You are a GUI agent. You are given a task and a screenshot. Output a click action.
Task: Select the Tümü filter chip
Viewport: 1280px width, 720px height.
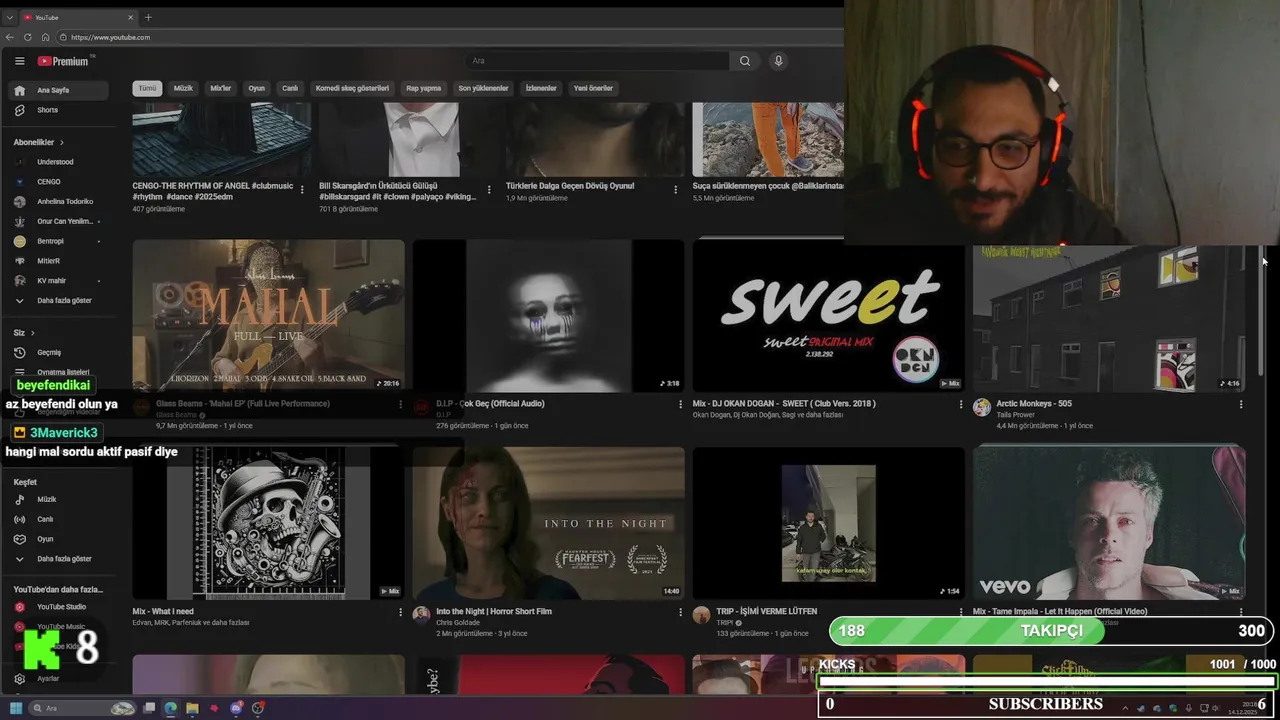coord(147,88)
